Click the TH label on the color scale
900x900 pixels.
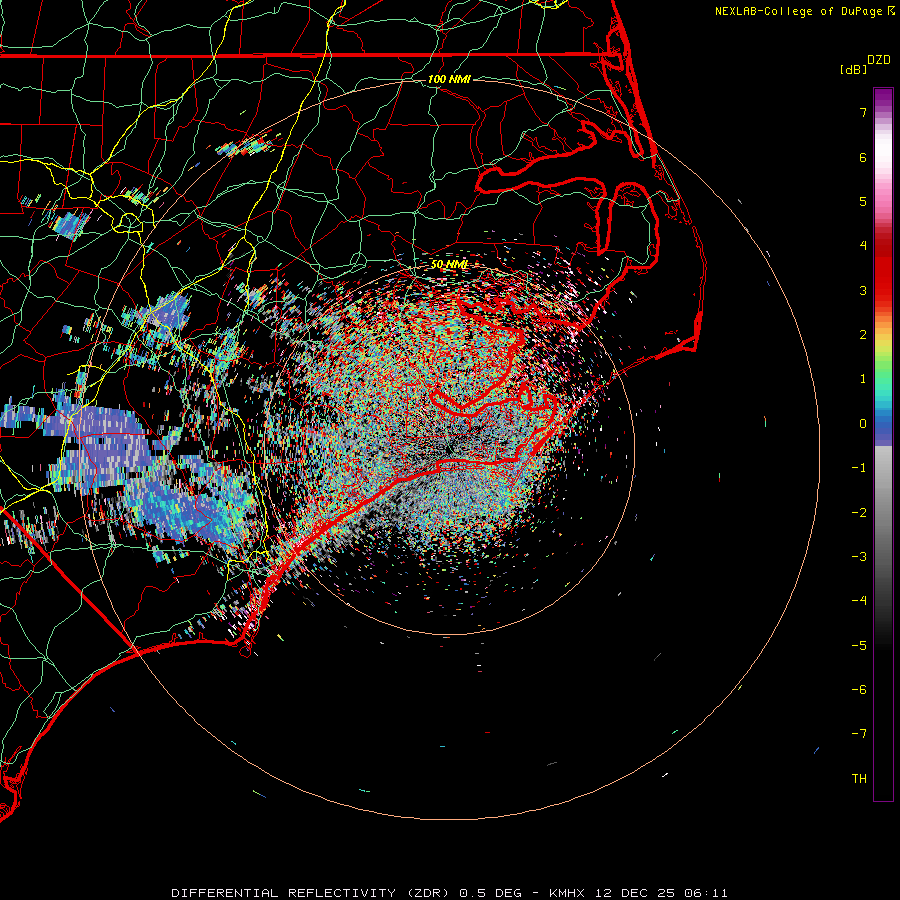(x=859, y=779)
